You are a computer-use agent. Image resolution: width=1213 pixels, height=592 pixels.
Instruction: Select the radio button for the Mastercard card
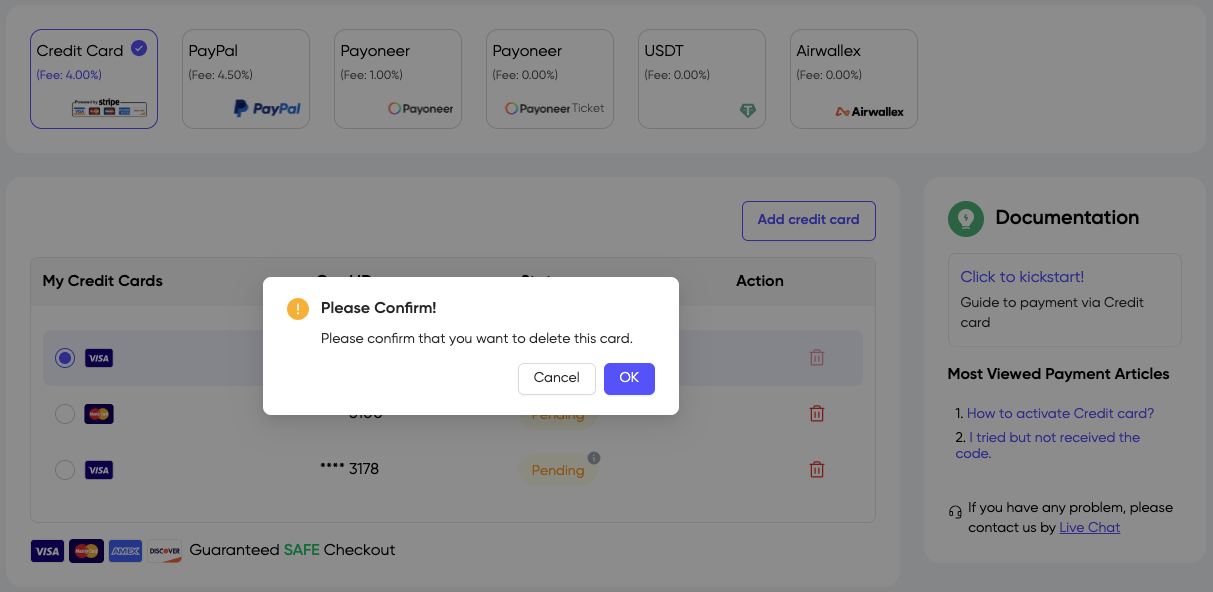pyautogui.click(x=65, y=413)
